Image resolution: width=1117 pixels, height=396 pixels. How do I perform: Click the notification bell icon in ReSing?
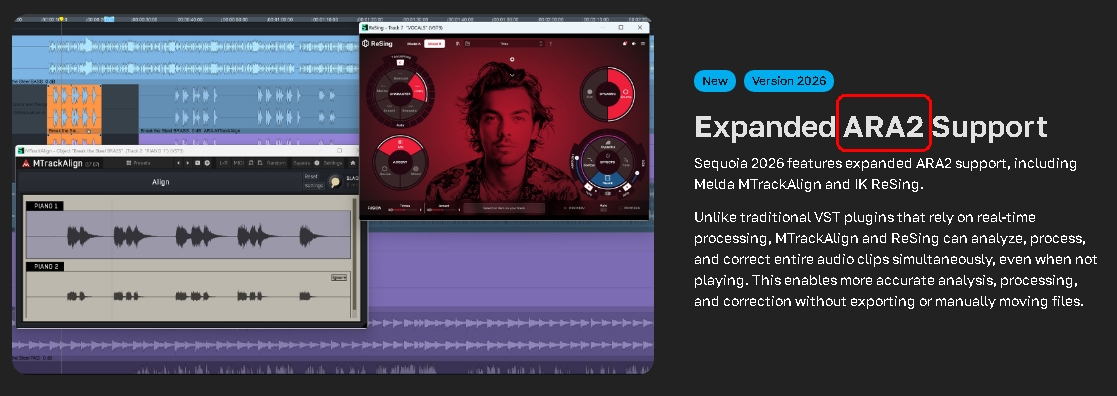pyautogui.click(x=625, y=43)
